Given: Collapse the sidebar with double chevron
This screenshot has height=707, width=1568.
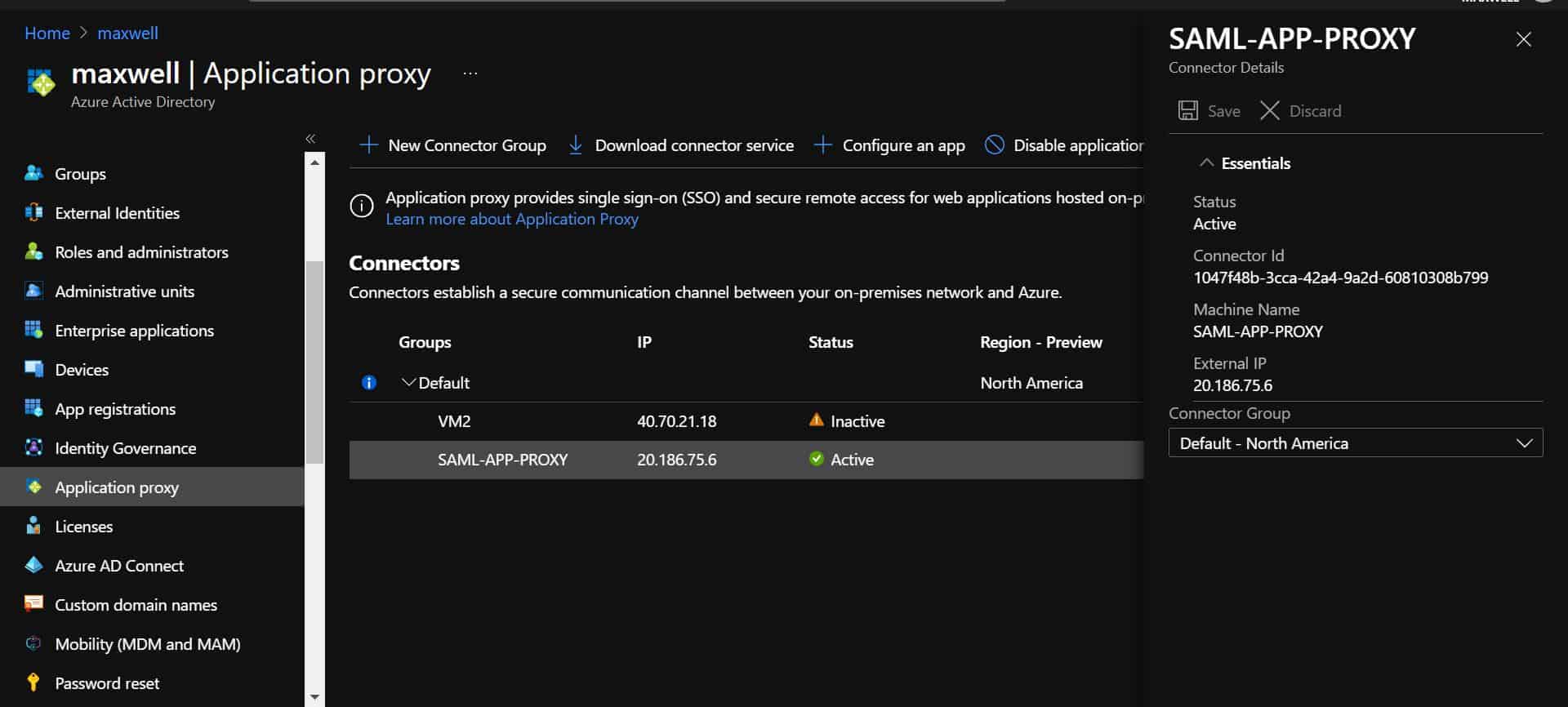Looking at the screenshot, I should click(310, 139).
